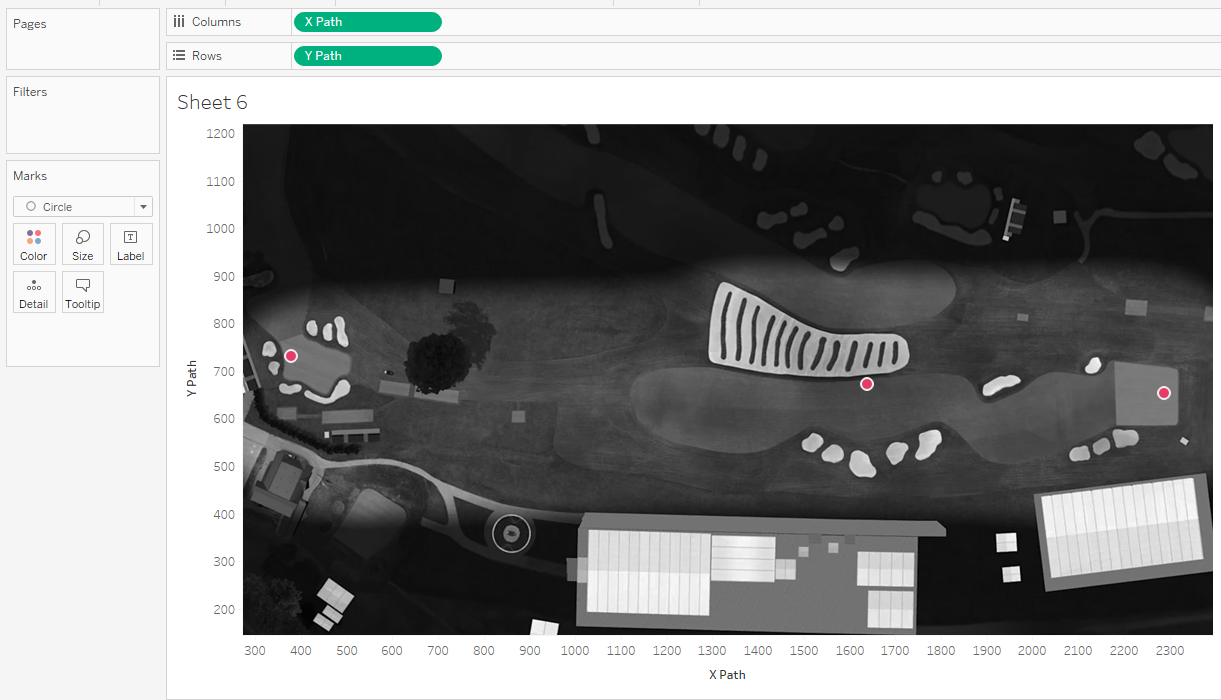Open the Color marks card
1221x700 pixels.
34,244
